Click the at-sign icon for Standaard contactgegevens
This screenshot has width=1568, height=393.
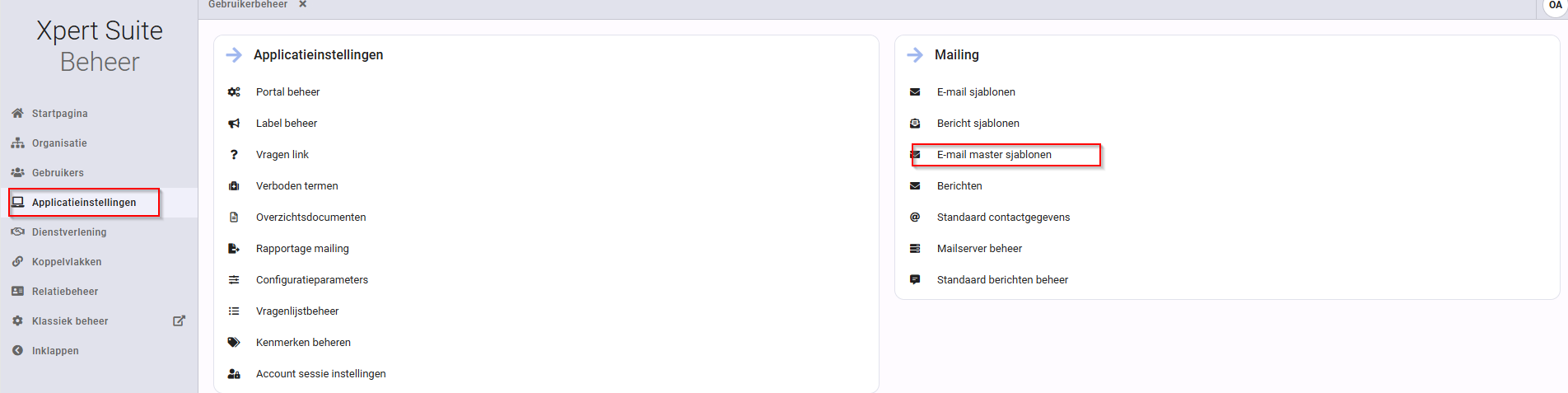point(915,217)
